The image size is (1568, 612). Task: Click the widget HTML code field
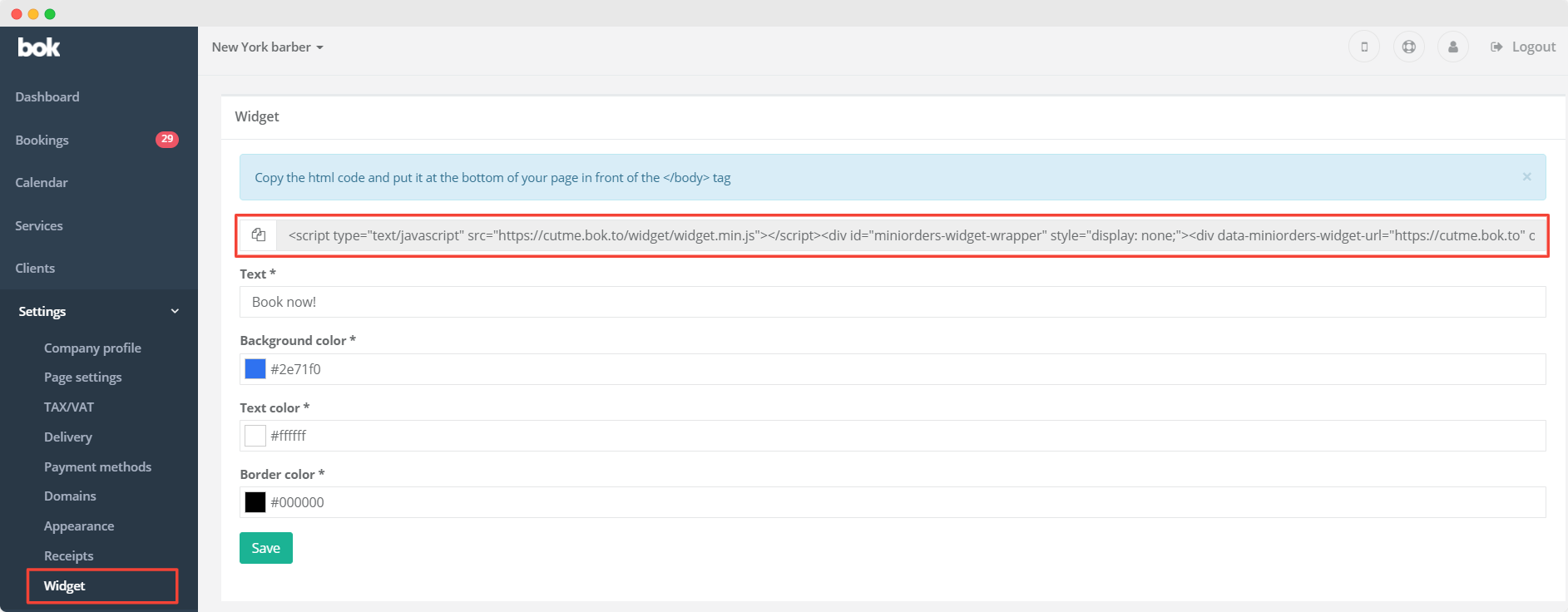click(x=911, y=235)
